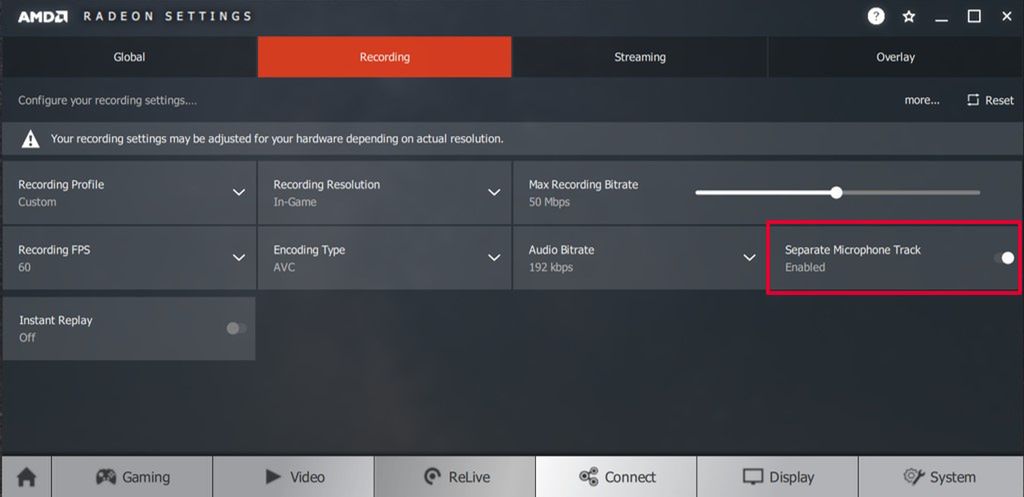Click the favorites star icon

(908, 17)
